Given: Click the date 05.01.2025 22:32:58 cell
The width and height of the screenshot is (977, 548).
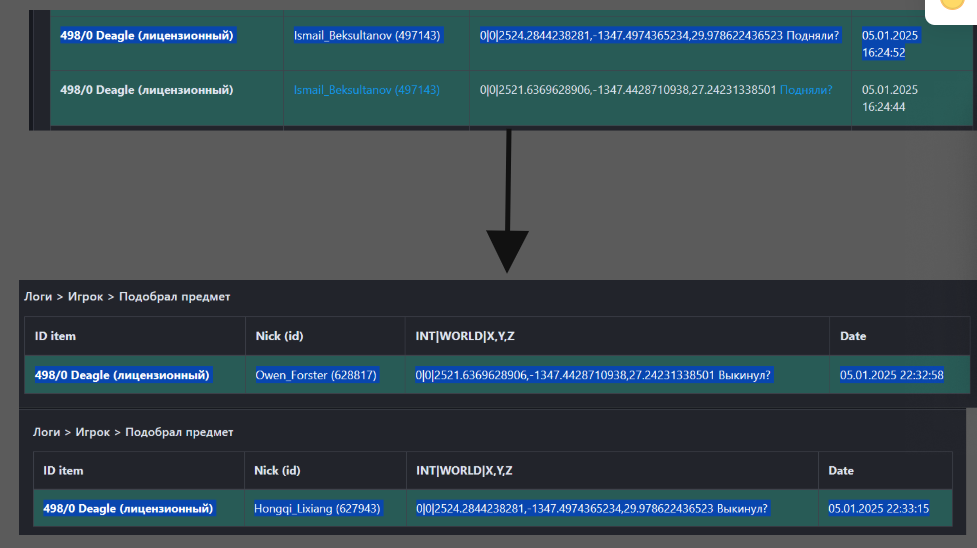Looking at the screenshot, I should (x=891, y=375).
